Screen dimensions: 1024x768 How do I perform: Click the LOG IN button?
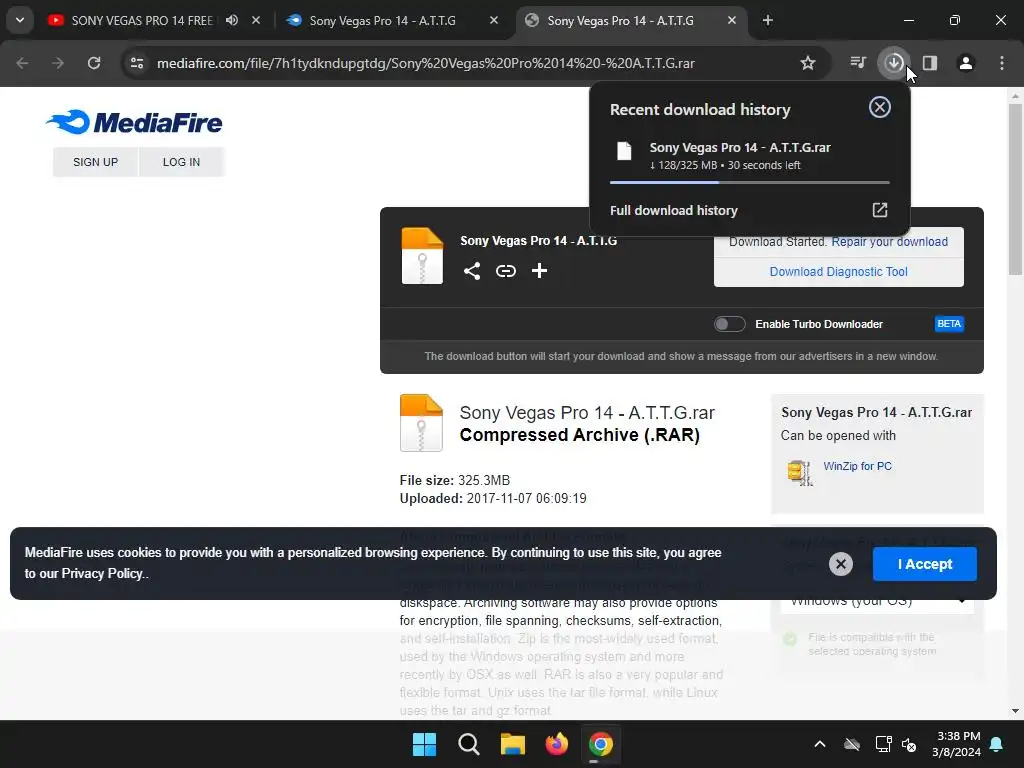click(x=182, y=162)
